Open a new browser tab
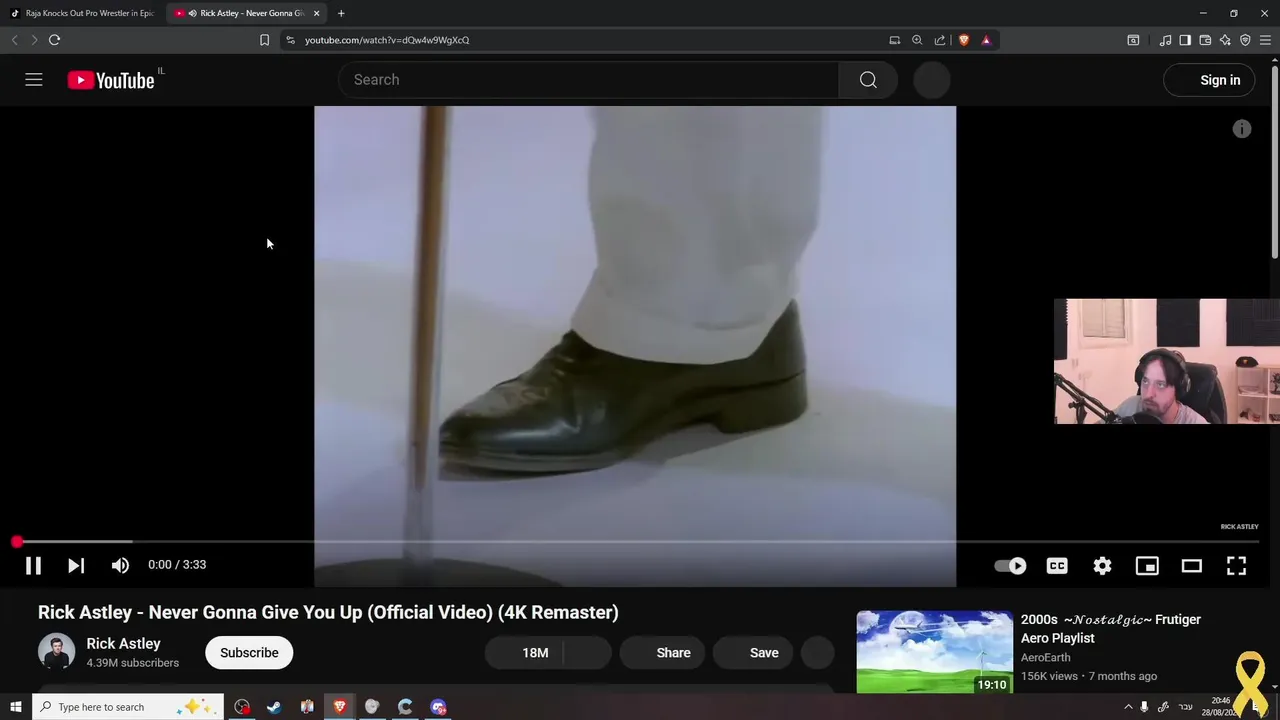This screenshot has width=1280, height=720. (x=341, y=13)
